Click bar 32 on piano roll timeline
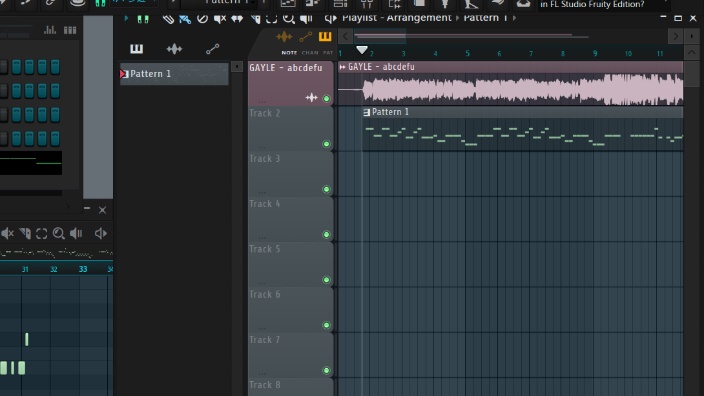This screenshot has height=396, width=704. 54,269
